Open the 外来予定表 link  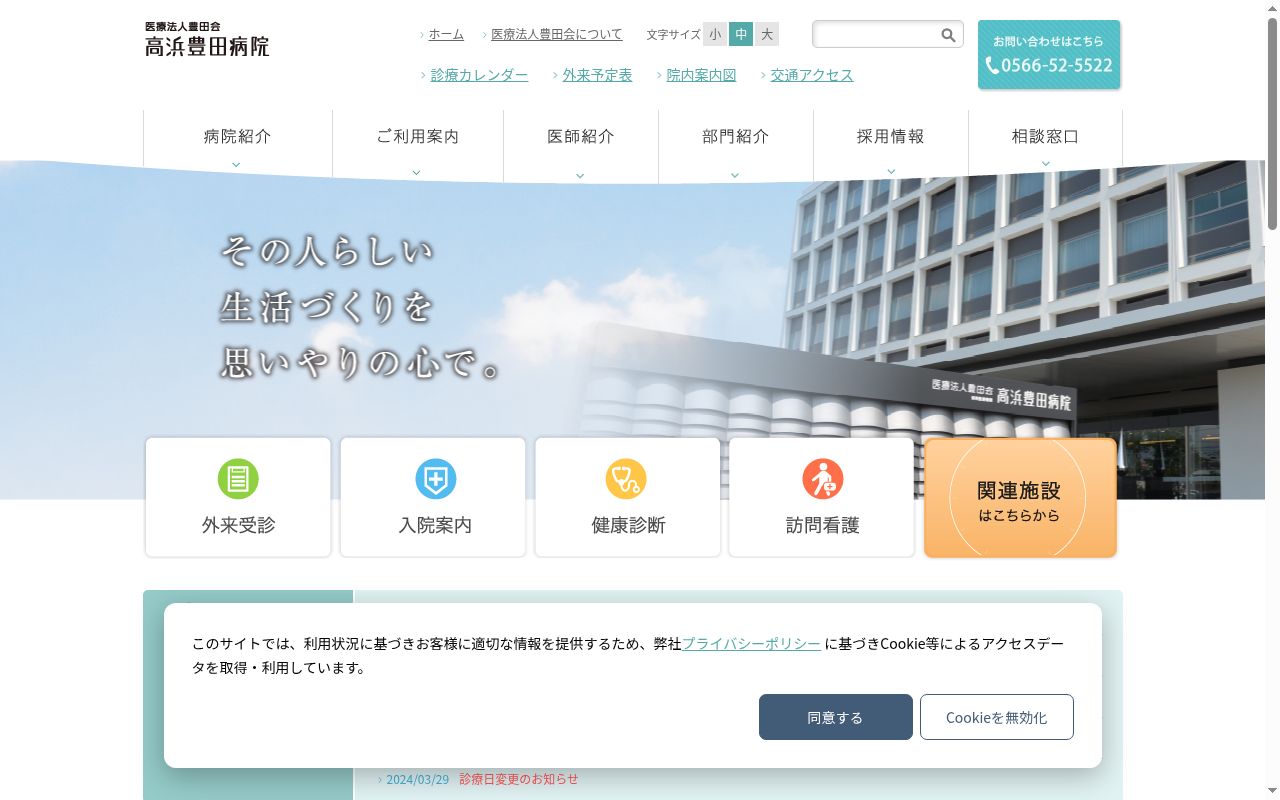coord(597,75)
